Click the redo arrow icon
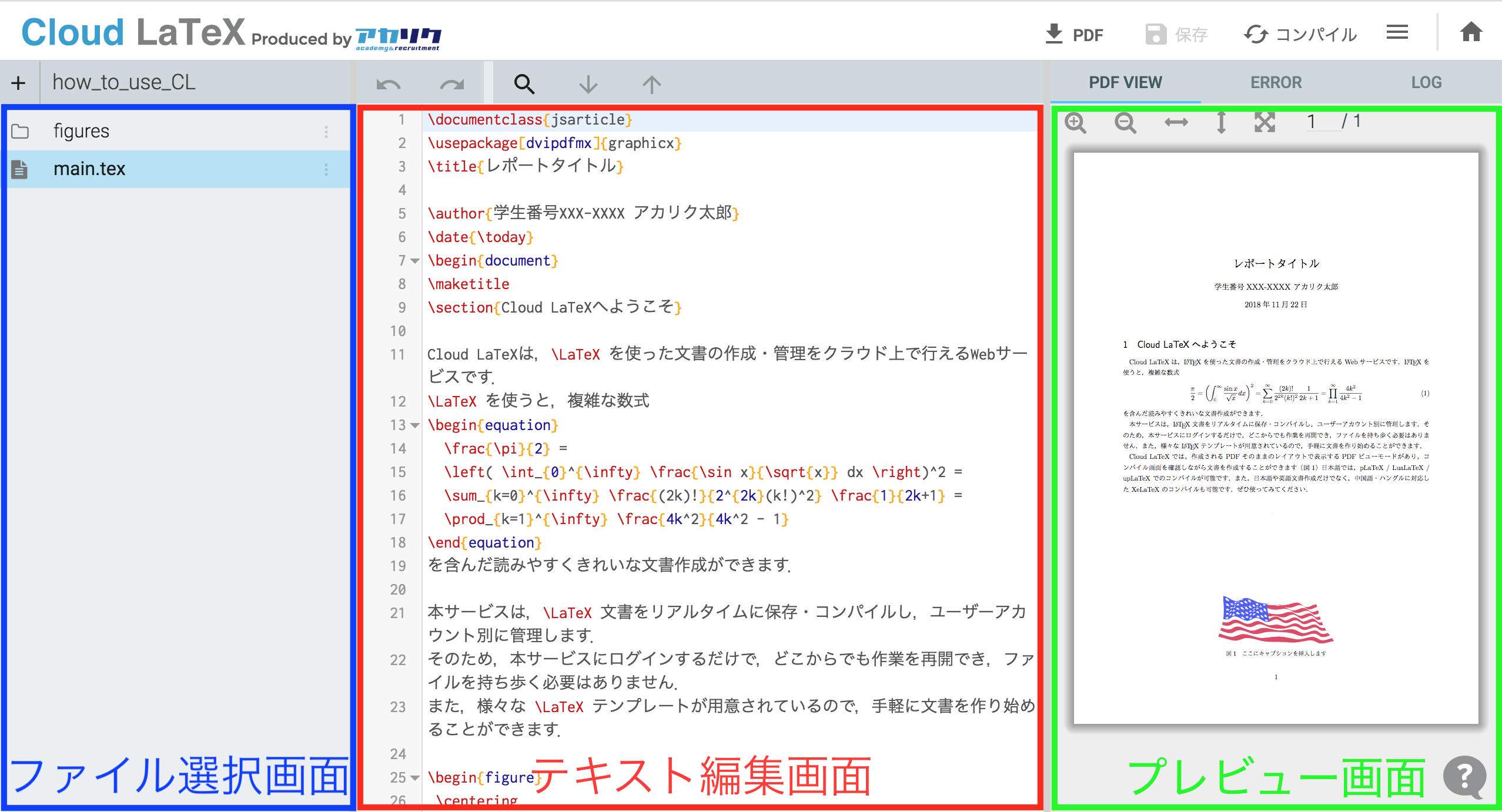 click(451, 85)
